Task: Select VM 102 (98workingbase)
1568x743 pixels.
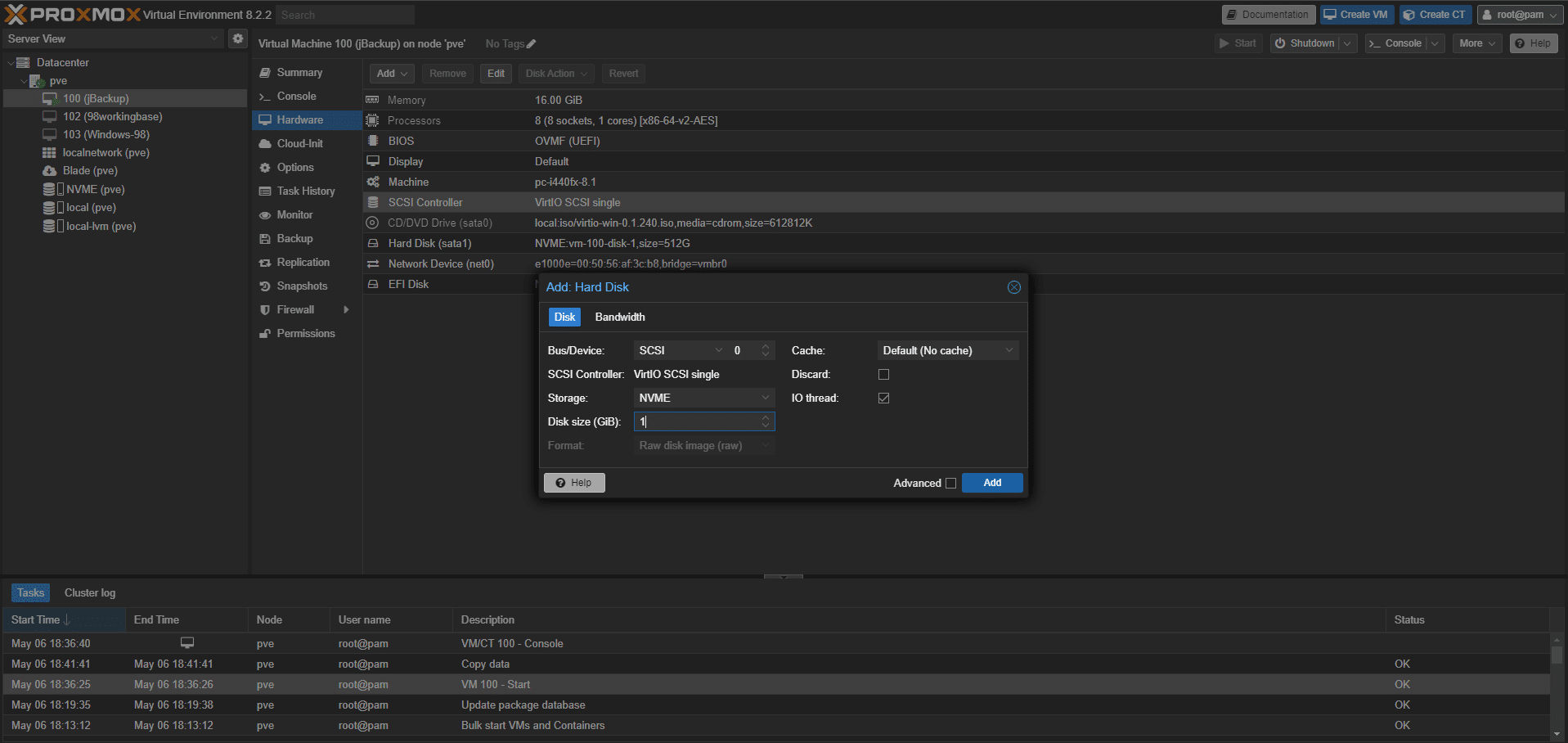Action: [113, 116]
